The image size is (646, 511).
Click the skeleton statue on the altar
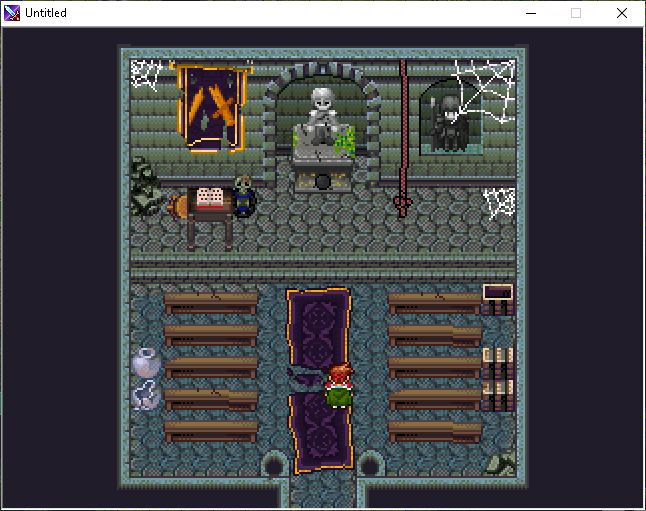321,115
